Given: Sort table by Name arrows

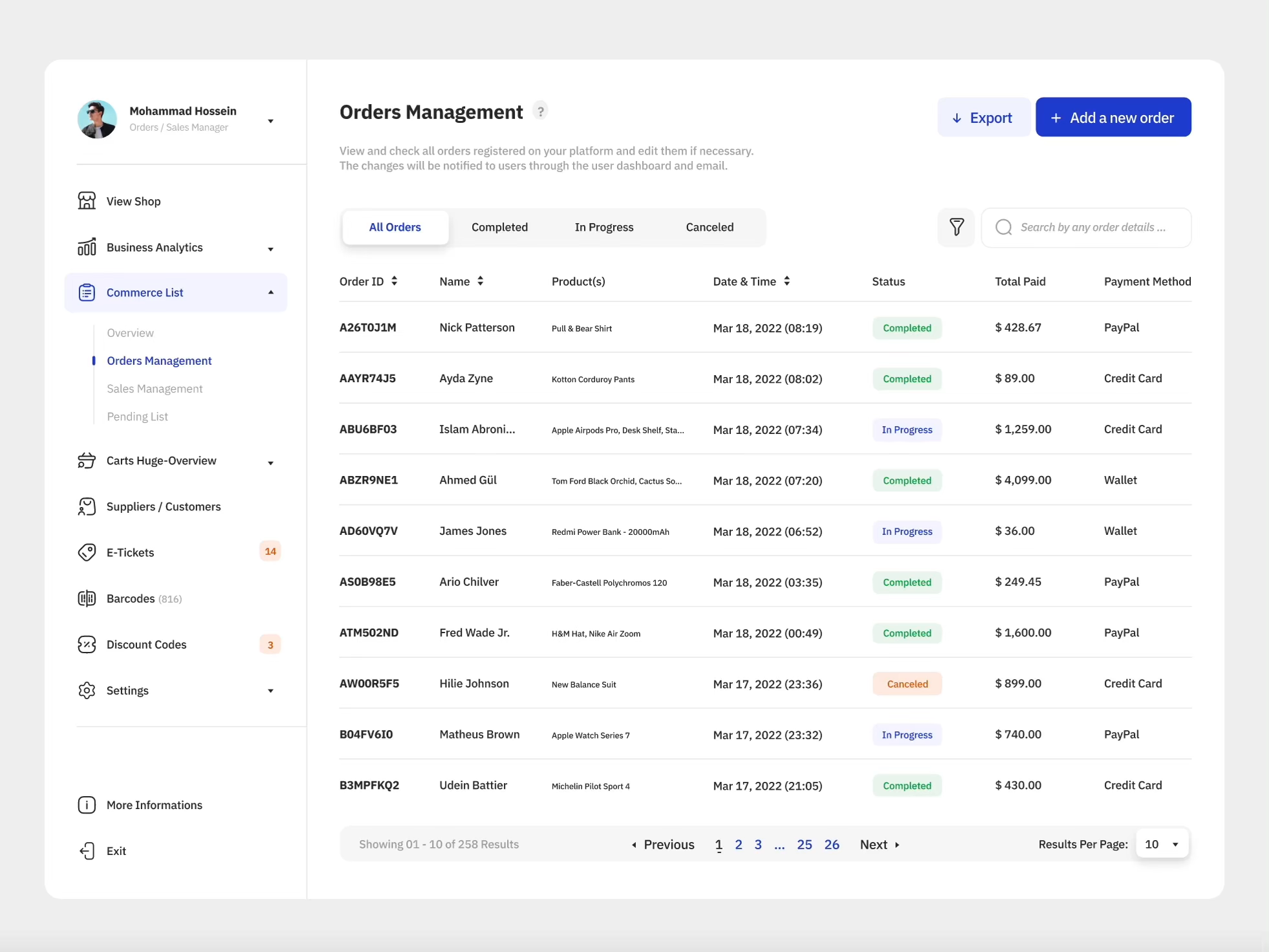Looking at the screenshot, I should click(x=481, y=281).
